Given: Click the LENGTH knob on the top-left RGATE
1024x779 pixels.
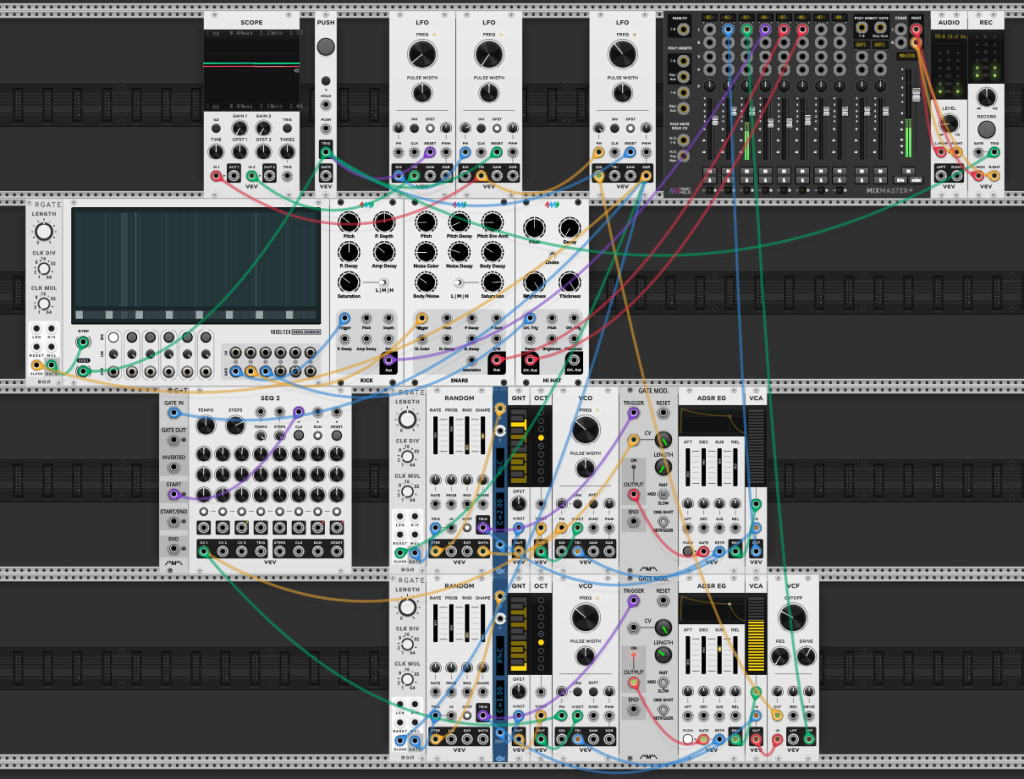Looking at the screenshot, I should pos(44,232).
